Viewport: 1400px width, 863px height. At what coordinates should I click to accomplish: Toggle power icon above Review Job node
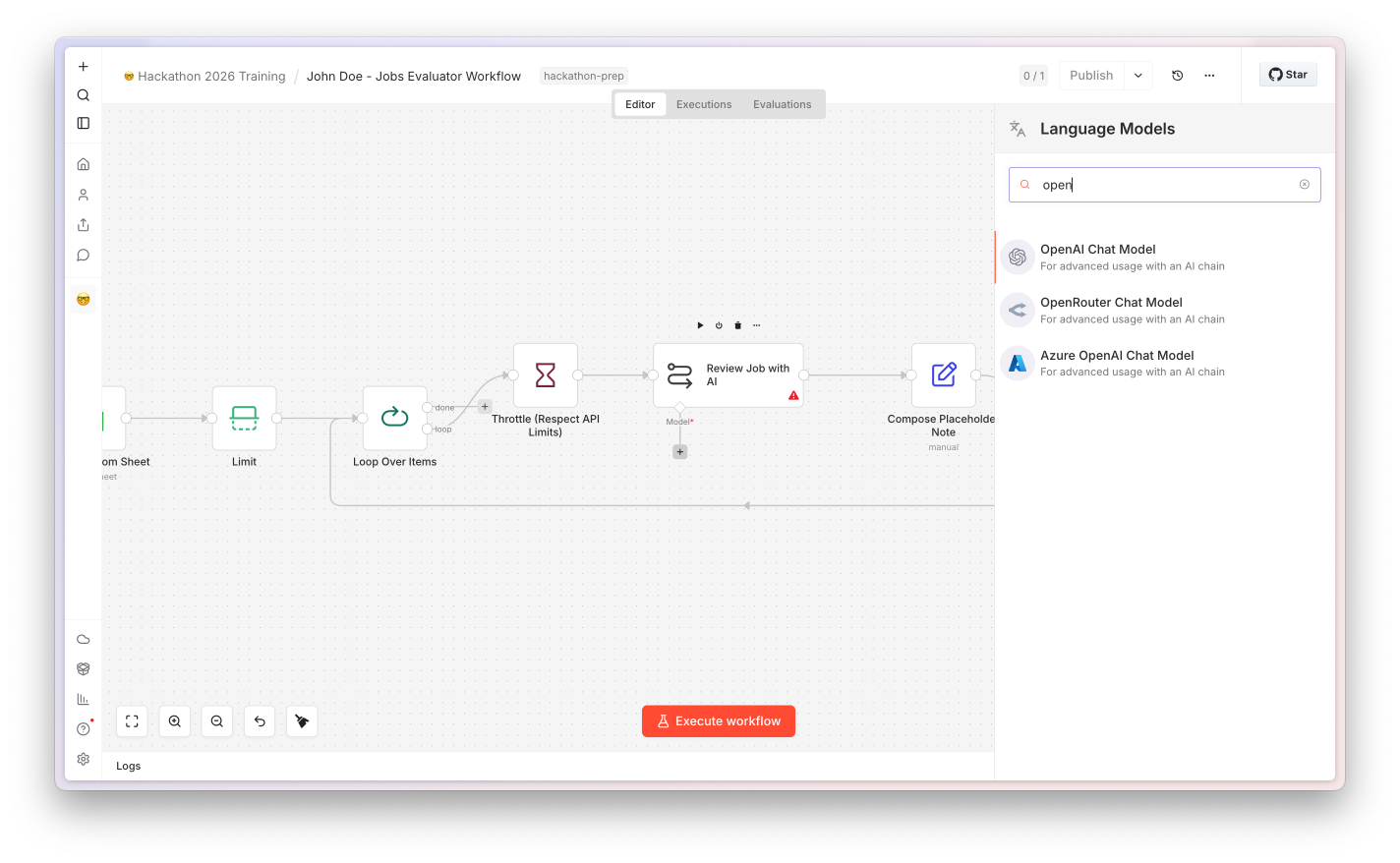[719, 325]
